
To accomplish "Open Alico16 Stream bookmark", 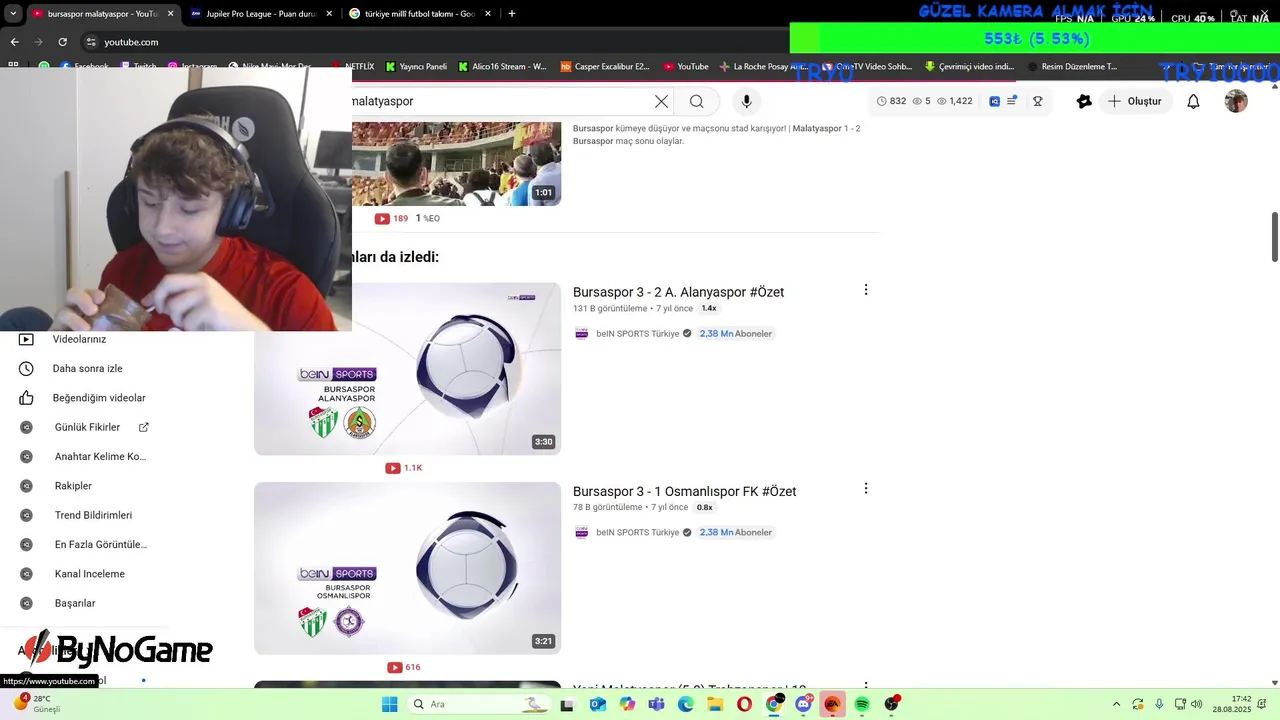I will pyautogui.click(x=503, y=67).
